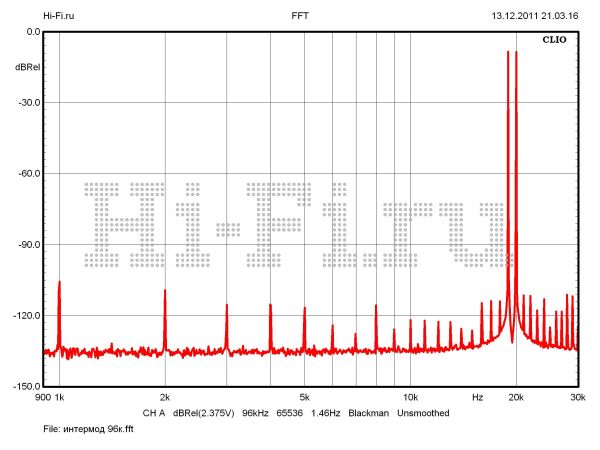Click the -120.0 y-axis tick label

point(25,315)
